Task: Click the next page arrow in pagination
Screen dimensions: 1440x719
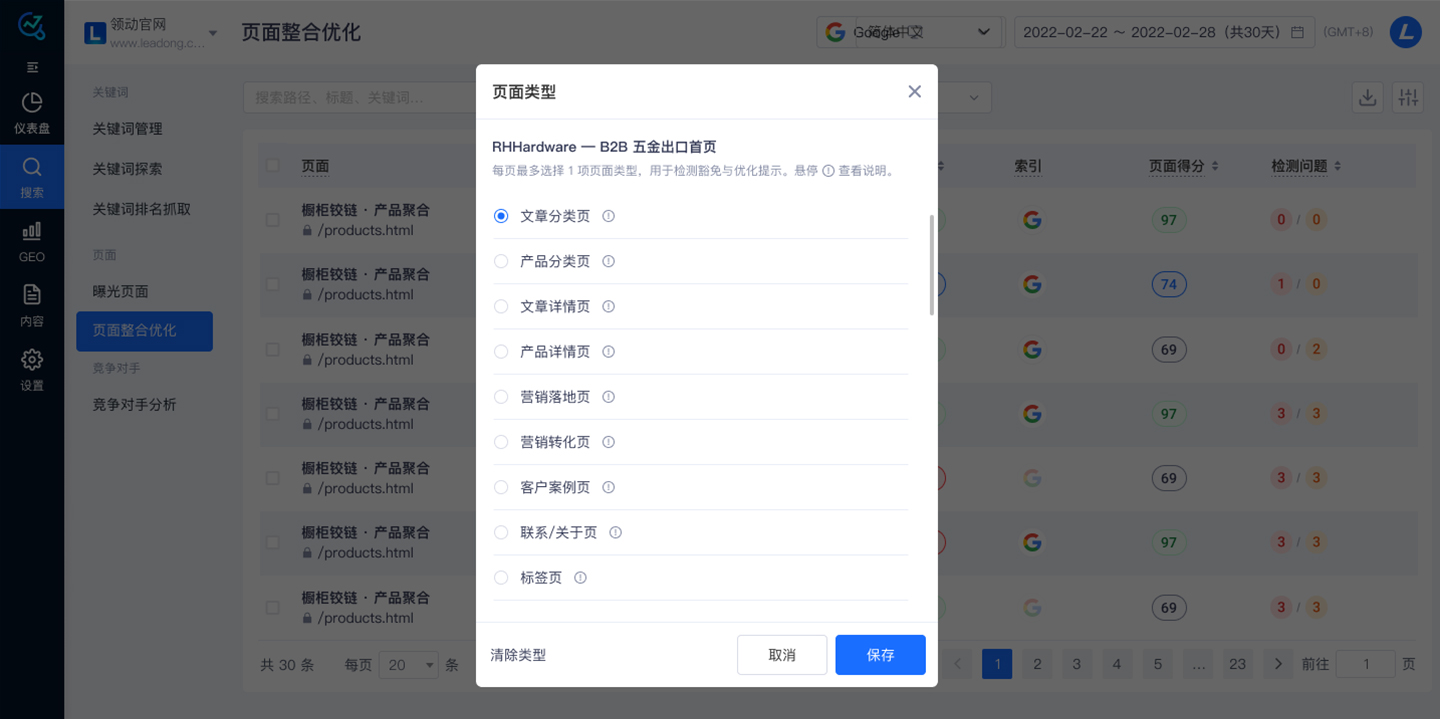Action: [x=1278, y=664]
